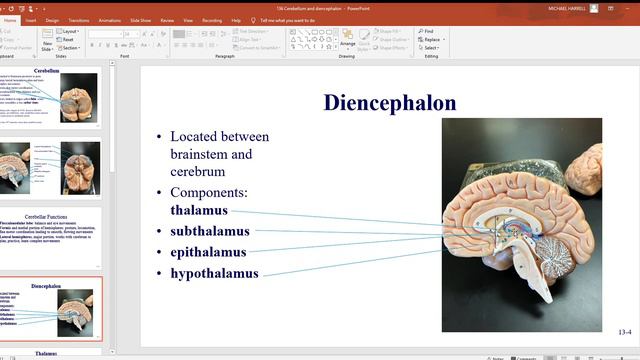Click the Redo icon in Quick Access toolbar

[11, 9]
